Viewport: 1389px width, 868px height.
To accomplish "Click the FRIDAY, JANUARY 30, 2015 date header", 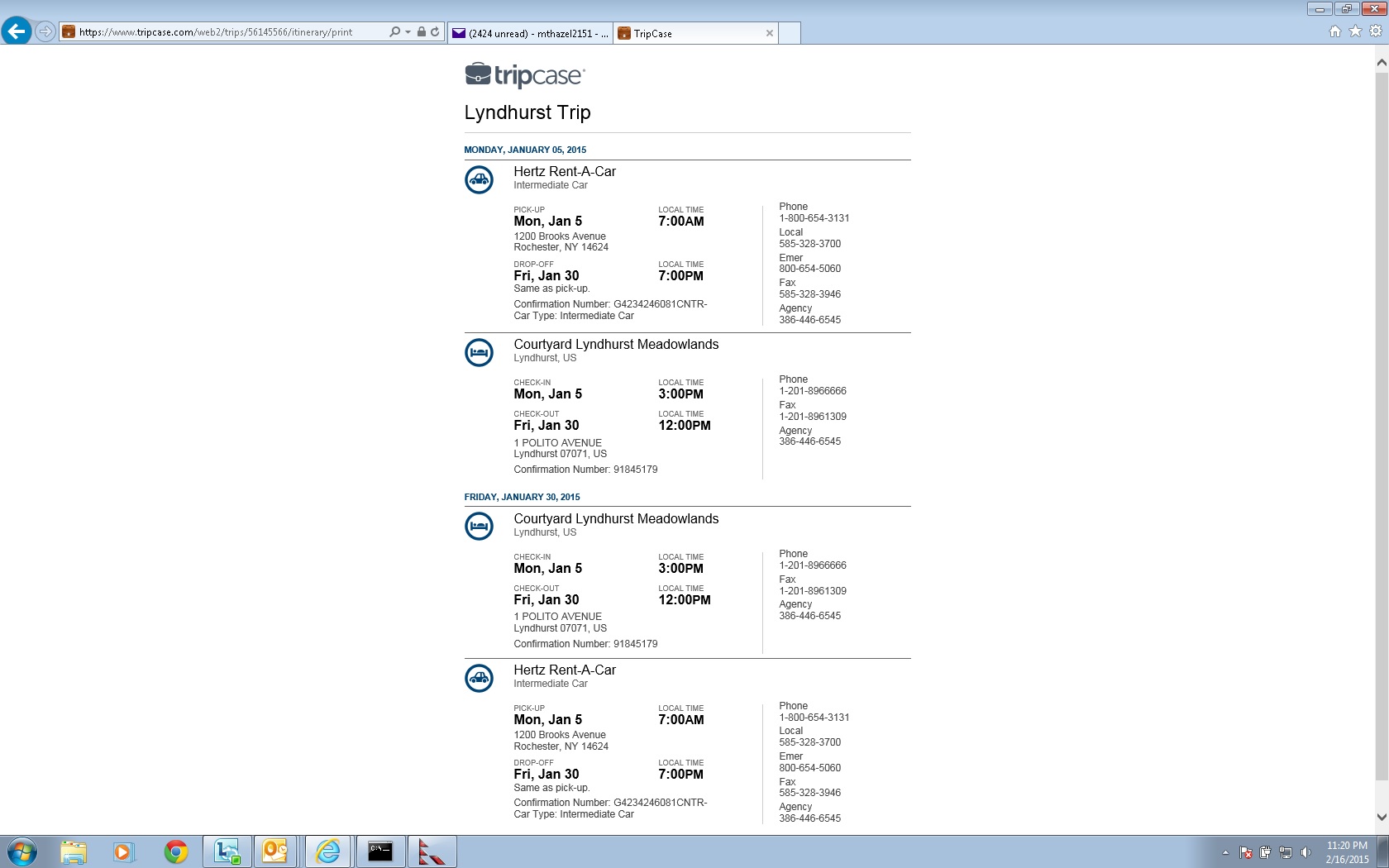I will point(522,497).
